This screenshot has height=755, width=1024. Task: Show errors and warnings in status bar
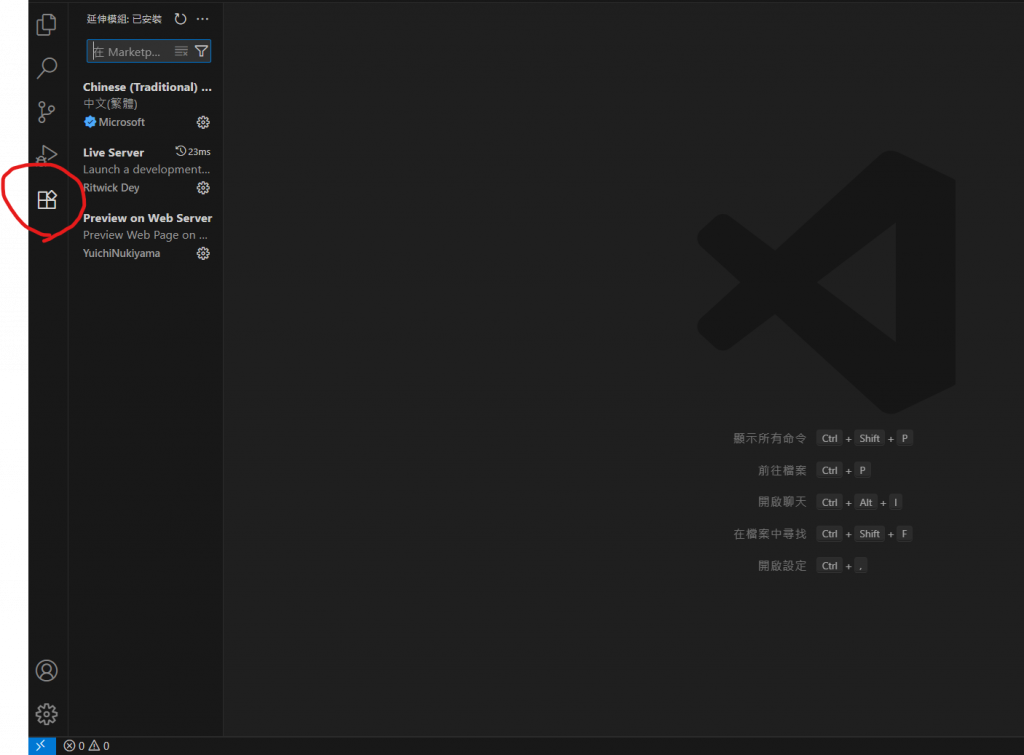(x=86, y=746)
